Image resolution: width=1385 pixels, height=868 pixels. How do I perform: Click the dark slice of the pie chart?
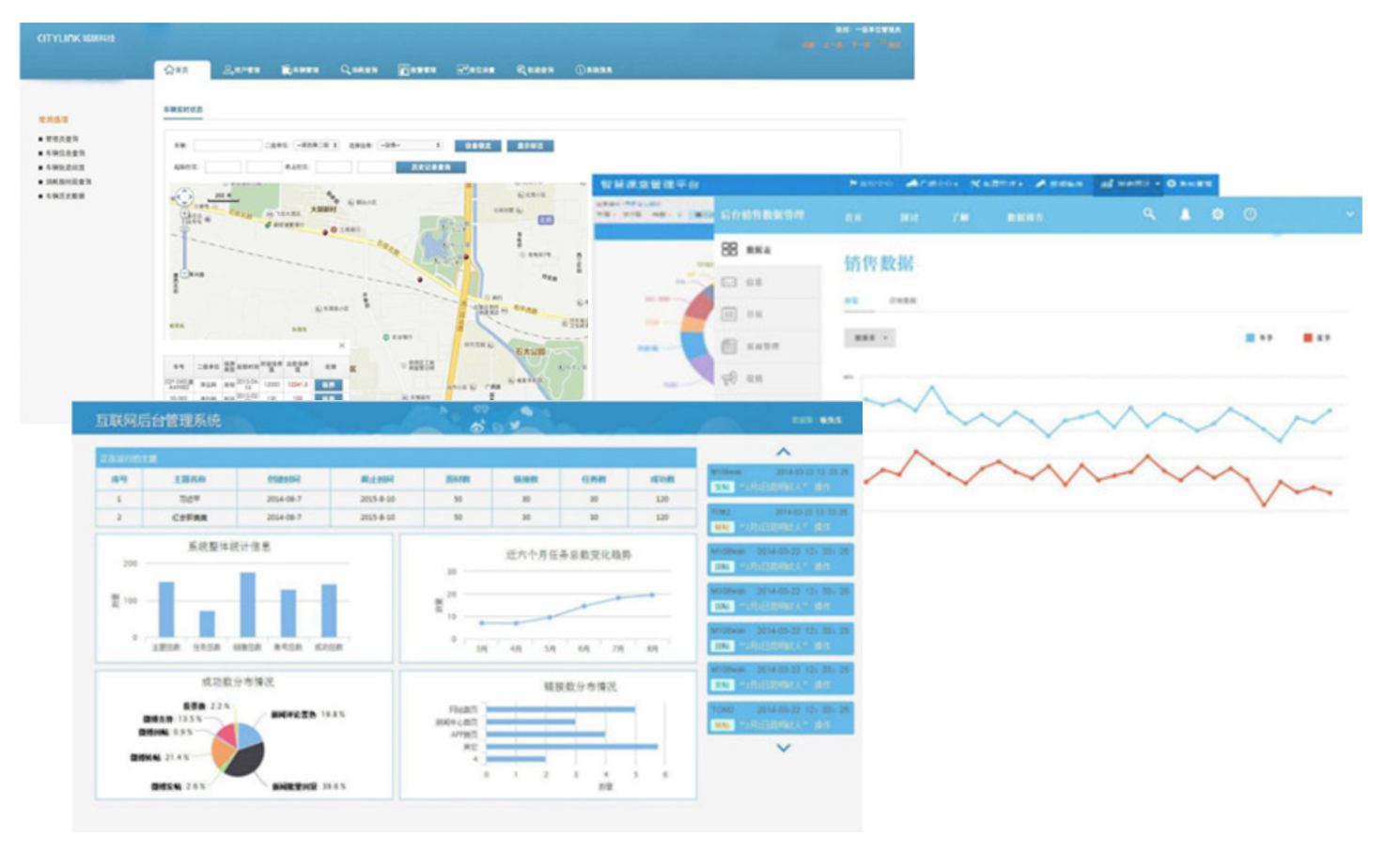(246, 758)
